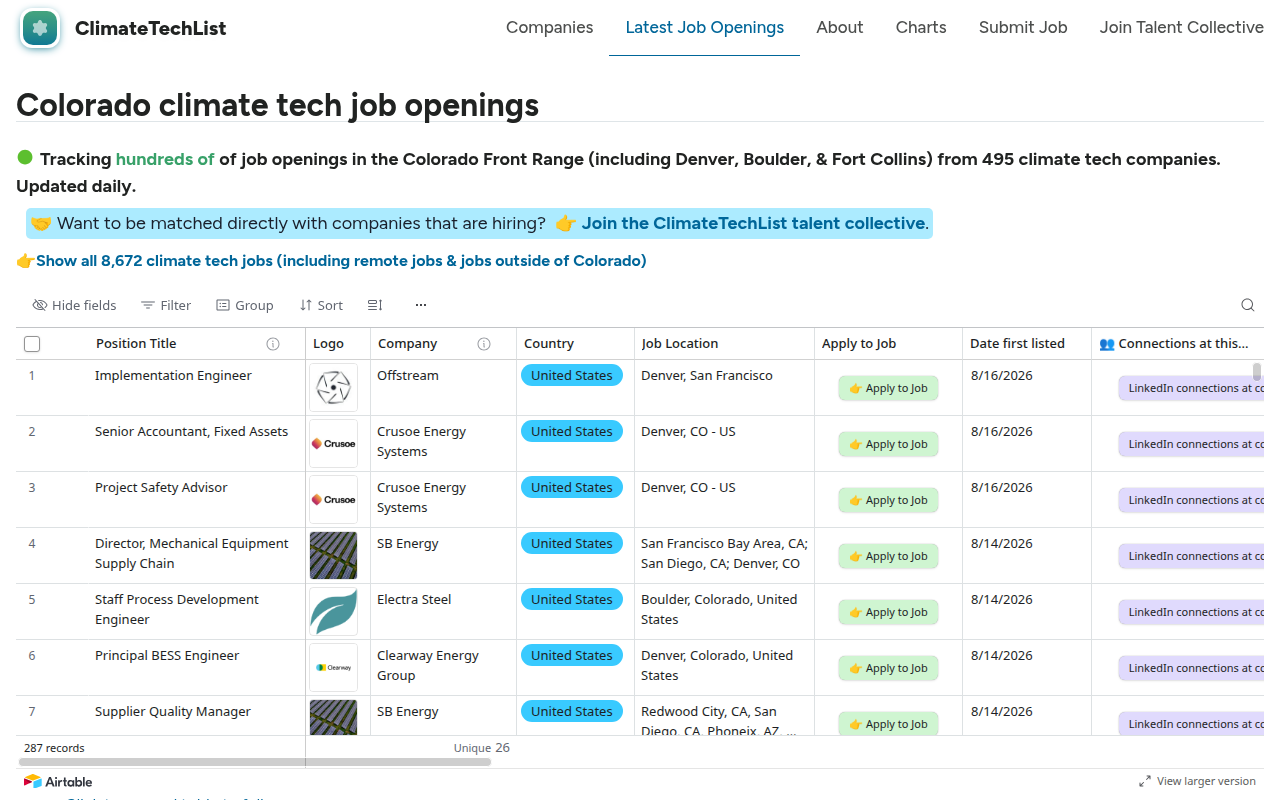Open the more options ellipsis menu
This screenshot has height=800, width=1280.
421,305
